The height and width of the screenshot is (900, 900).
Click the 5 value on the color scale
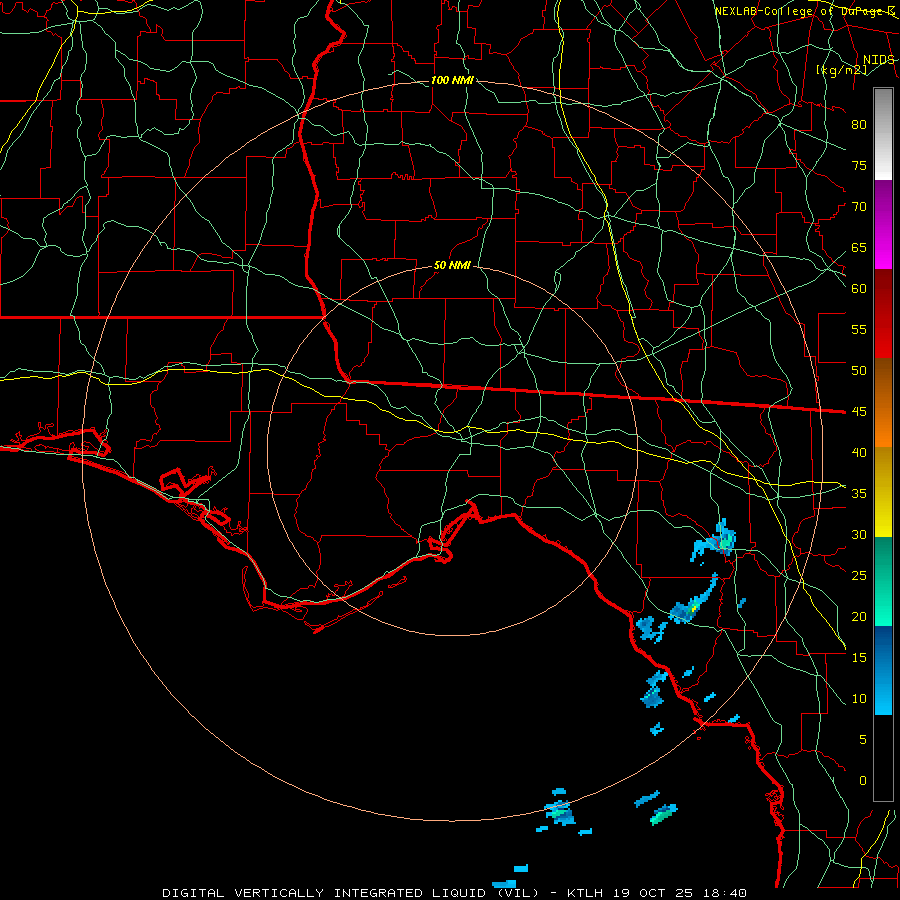tap(863, 740)
